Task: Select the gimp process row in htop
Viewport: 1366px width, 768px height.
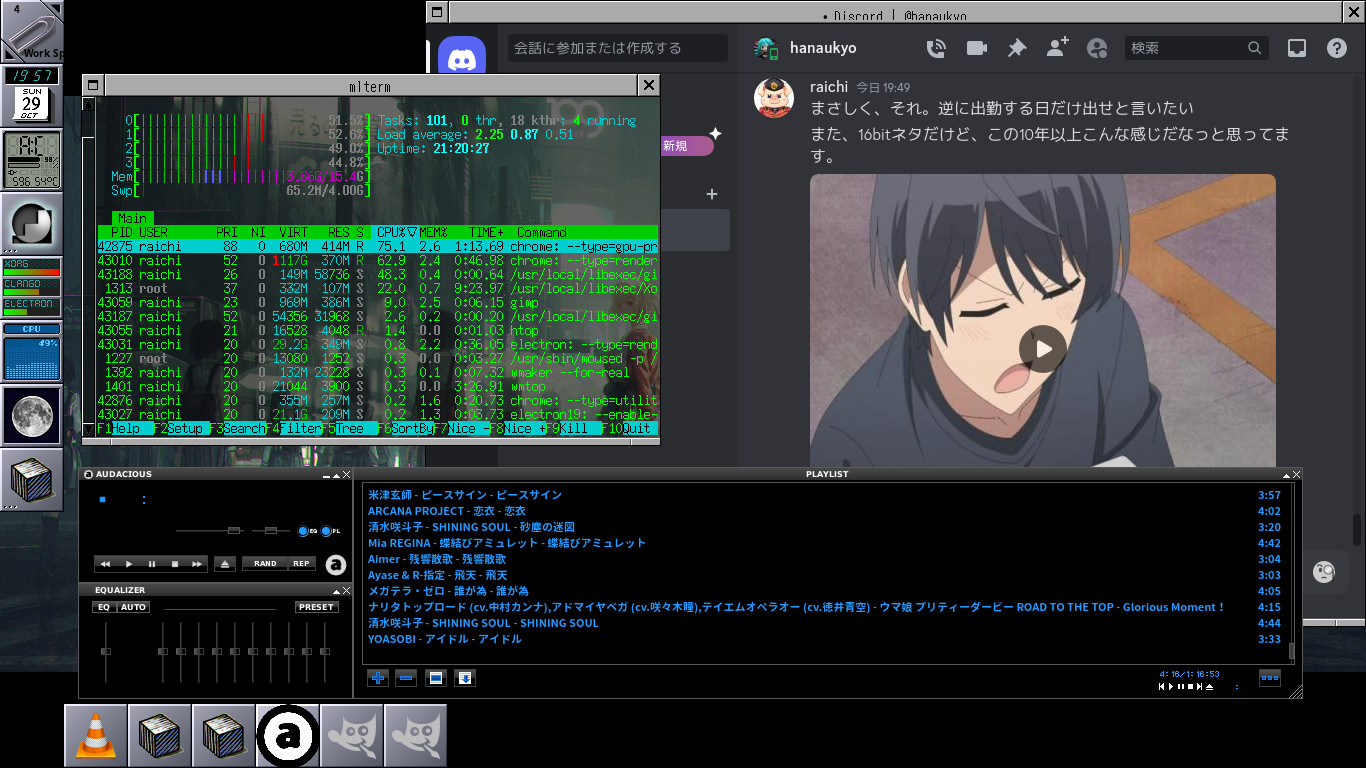Action: (377, 302)
